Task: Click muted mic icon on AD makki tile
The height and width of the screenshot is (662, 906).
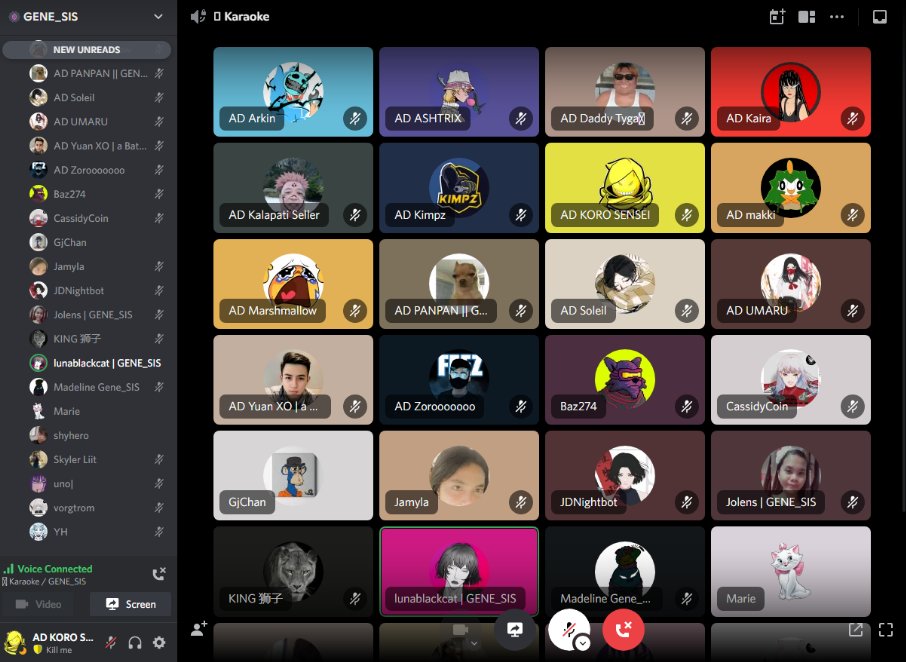Action: tap(852, 215)
